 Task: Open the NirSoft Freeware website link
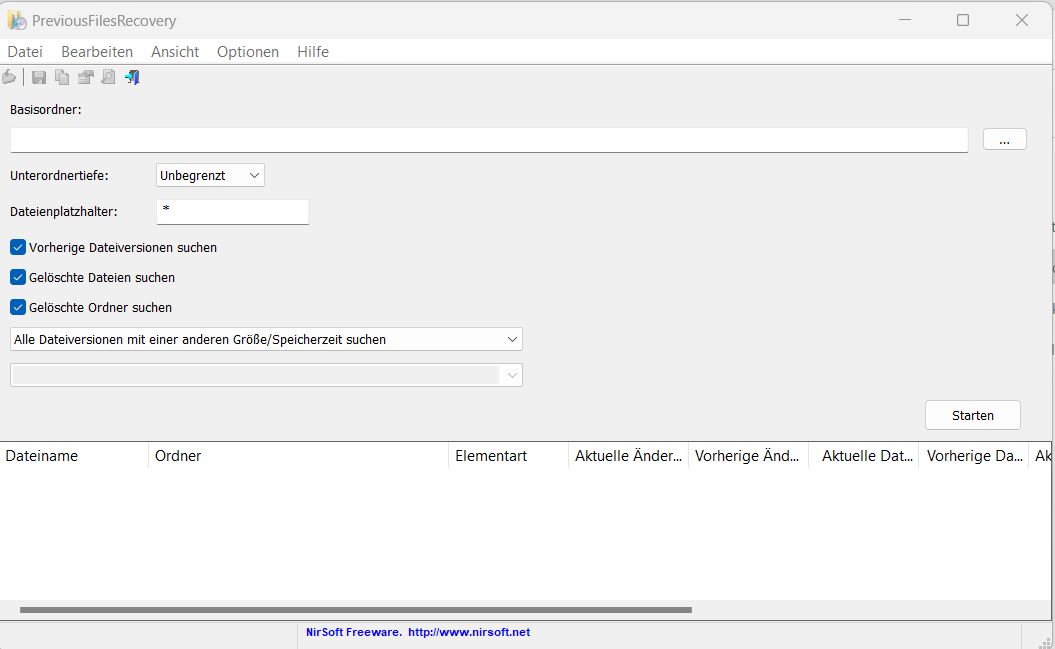pos(418,632)
